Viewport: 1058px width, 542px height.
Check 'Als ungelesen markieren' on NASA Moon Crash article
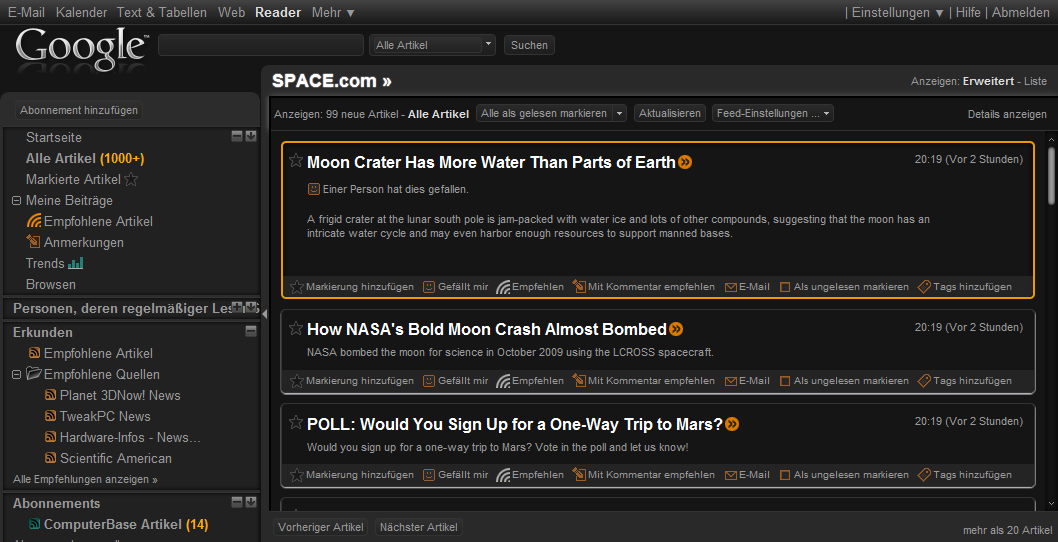click(785, 381)
